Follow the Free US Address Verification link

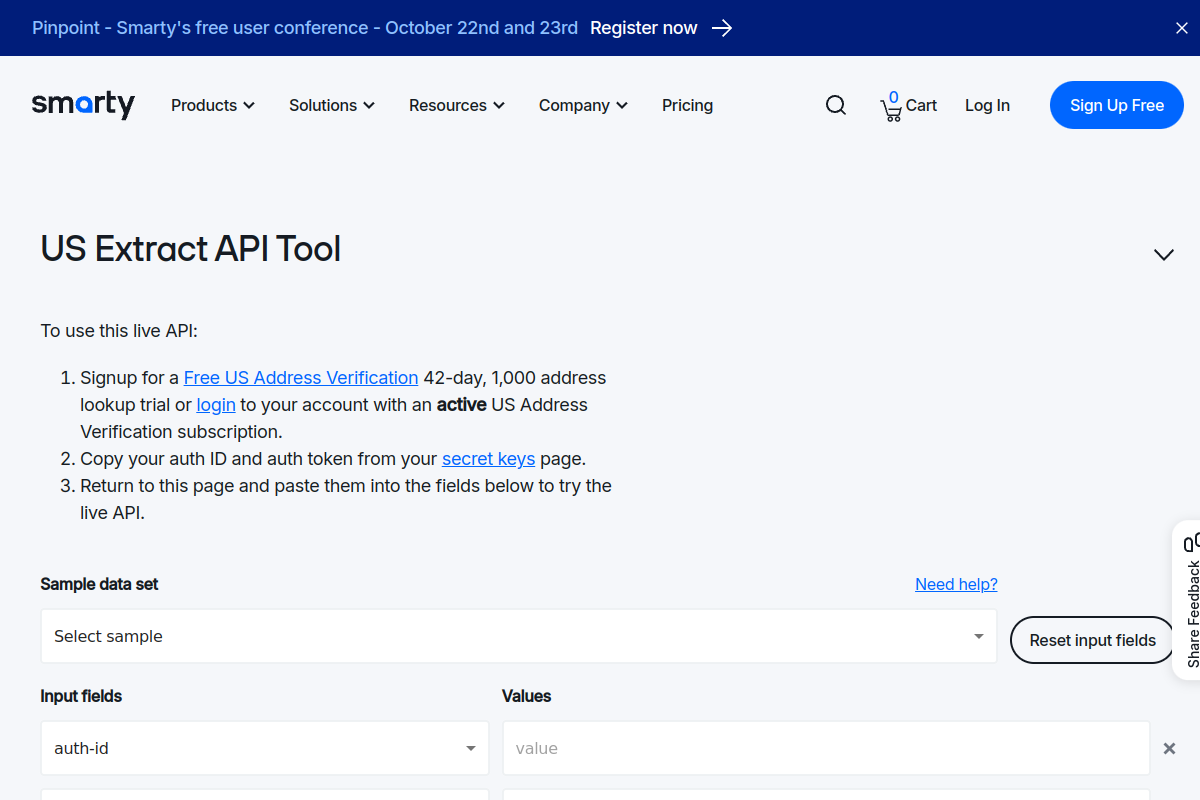(x=301, y=378)
